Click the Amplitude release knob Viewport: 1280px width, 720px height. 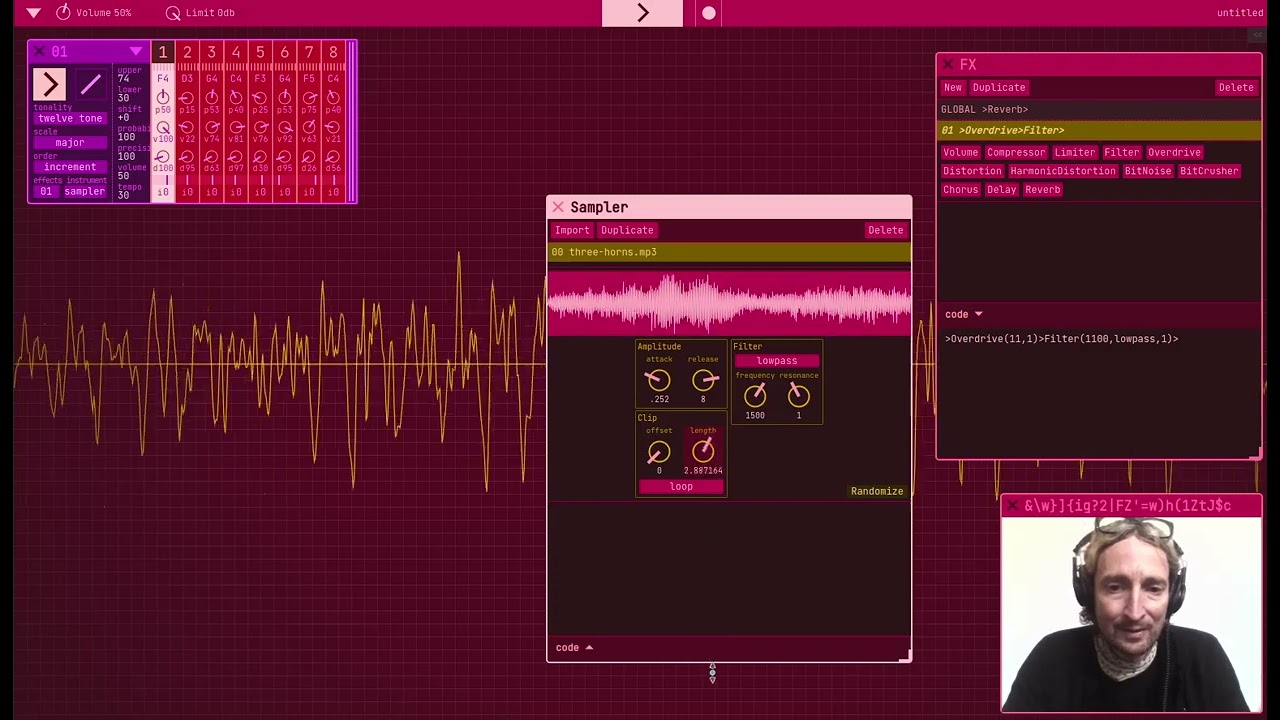point(704,380)
